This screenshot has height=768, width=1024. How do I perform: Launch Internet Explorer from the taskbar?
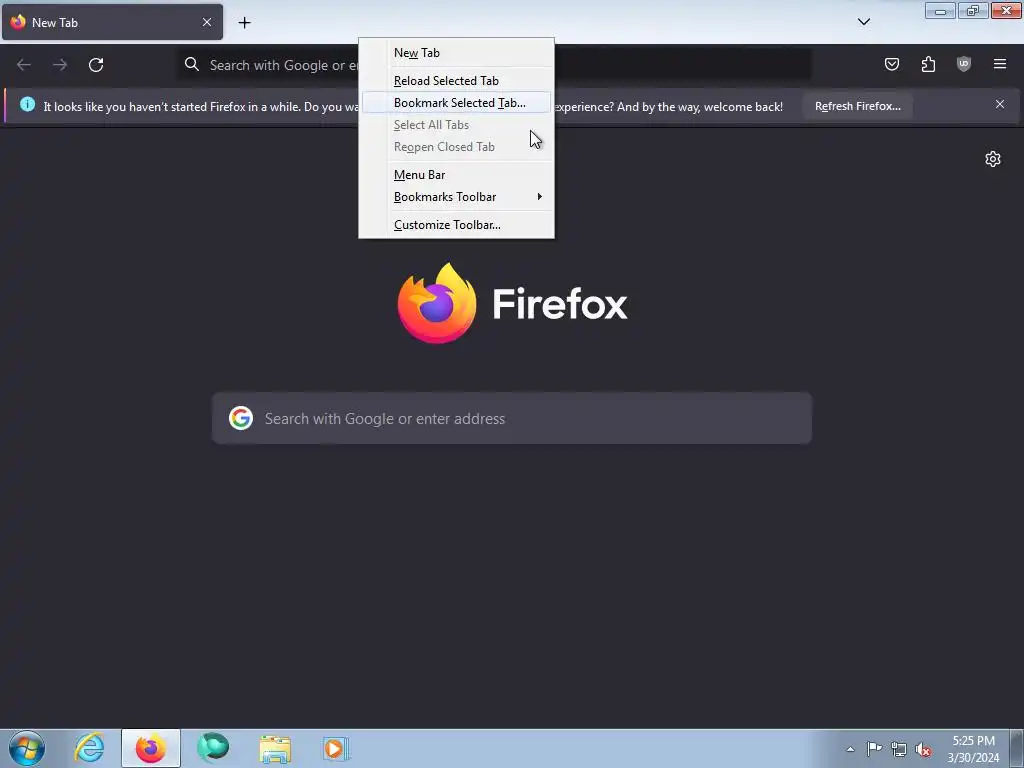(89, 748)
